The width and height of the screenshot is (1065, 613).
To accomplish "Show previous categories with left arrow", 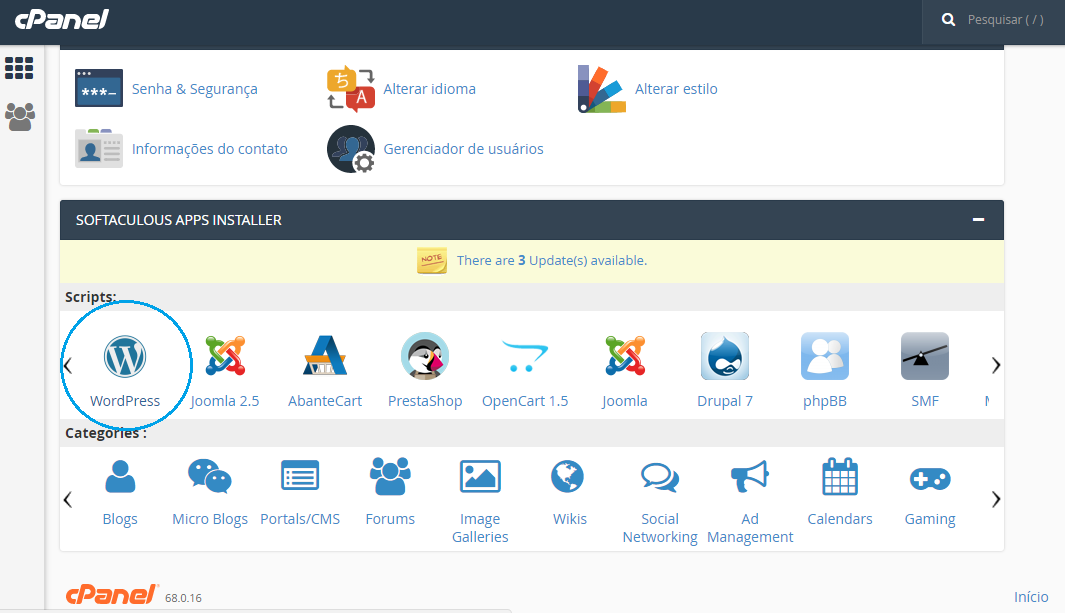I will (x=68, y=500).
